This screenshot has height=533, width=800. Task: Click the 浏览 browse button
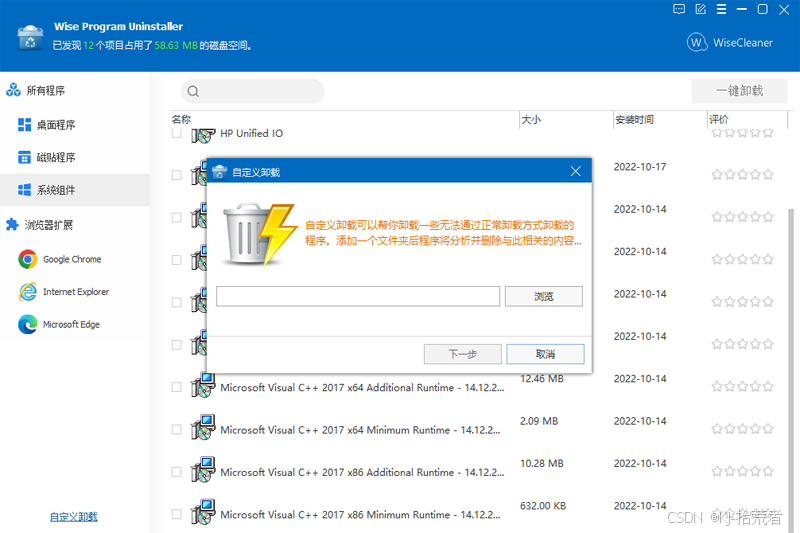pyautogui.click(x=544, y=296)
